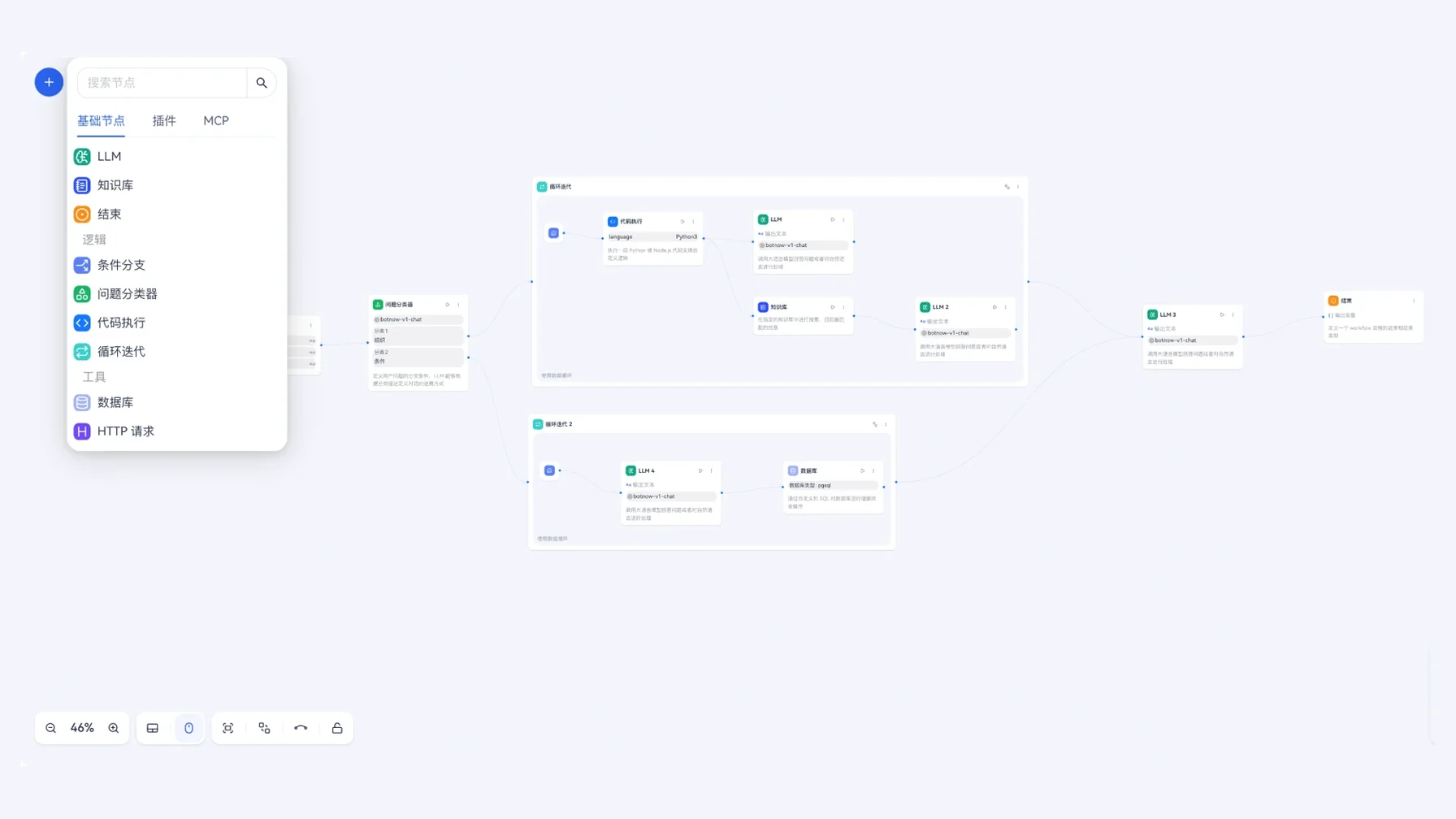Select the 数据库 tool node
Image resolution: width=1456 pixels, height=819 pixels.
coord(176,402)
